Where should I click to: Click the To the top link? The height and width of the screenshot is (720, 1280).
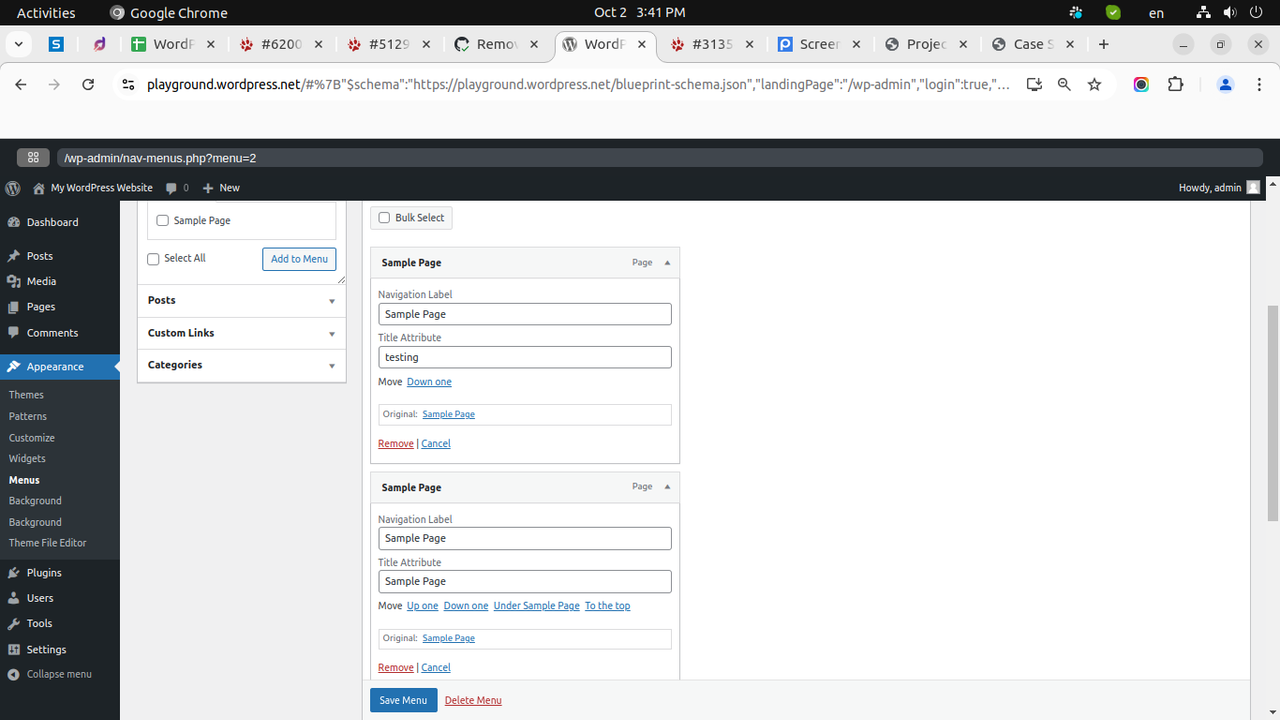click(x=607, y=606)
